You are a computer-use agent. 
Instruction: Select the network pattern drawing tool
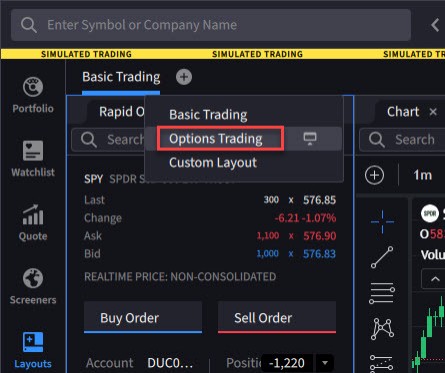coord(382,328)
